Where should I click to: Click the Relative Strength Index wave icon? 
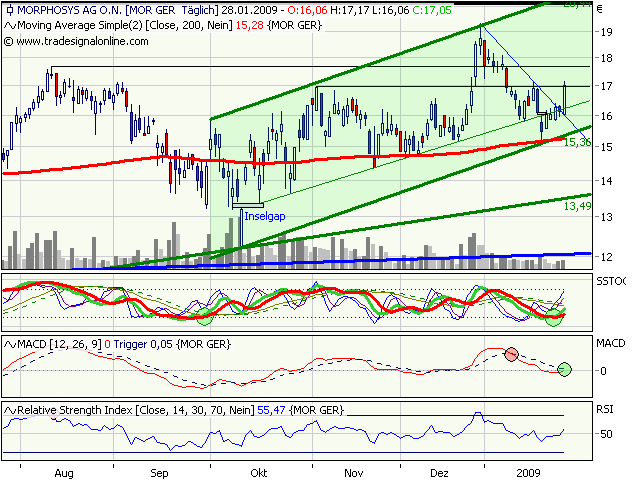coord(9,410)
